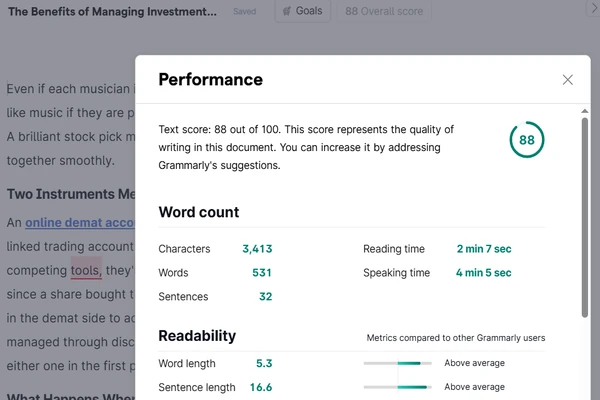Viewport: 600px width, 400px height.
Task: Open the Goals button
Action: (x=303, y=11)
